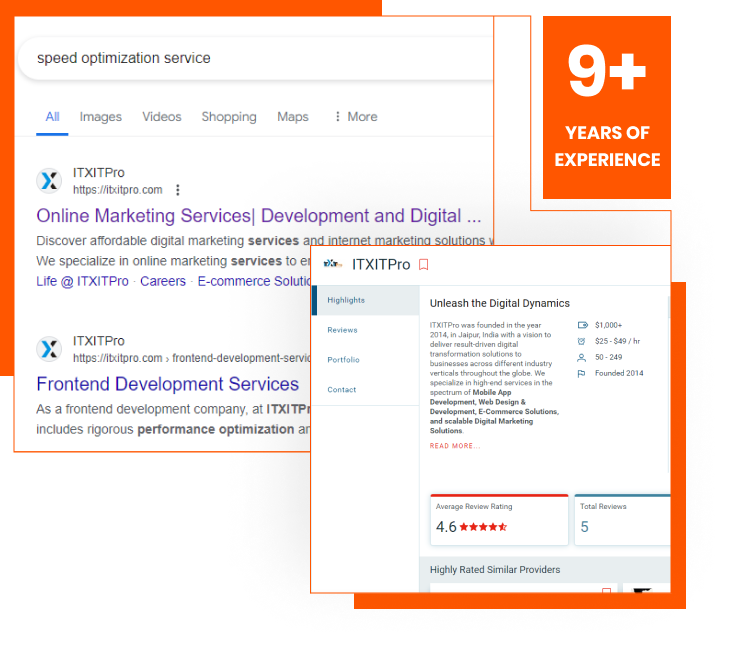
Task: Expand READ MORE in company description
Action: 454,446
